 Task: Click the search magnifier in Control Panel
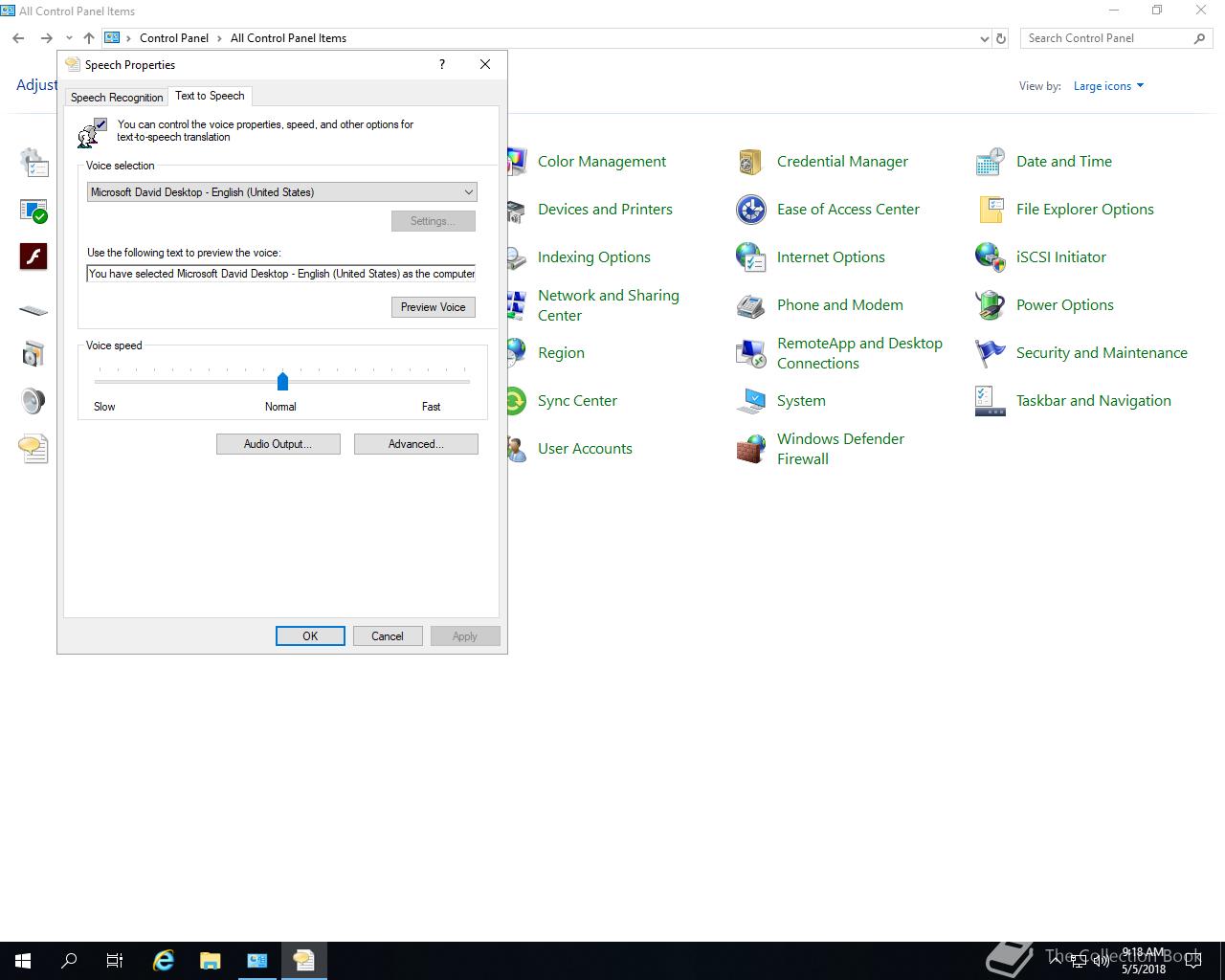click(x=1199, y=38)
